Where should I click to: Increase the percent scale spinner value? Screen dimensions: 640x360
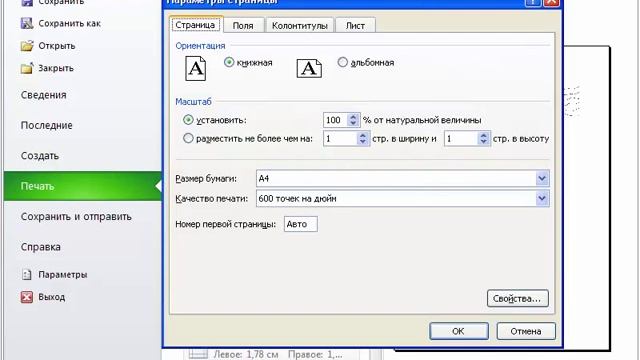point(353,117)
